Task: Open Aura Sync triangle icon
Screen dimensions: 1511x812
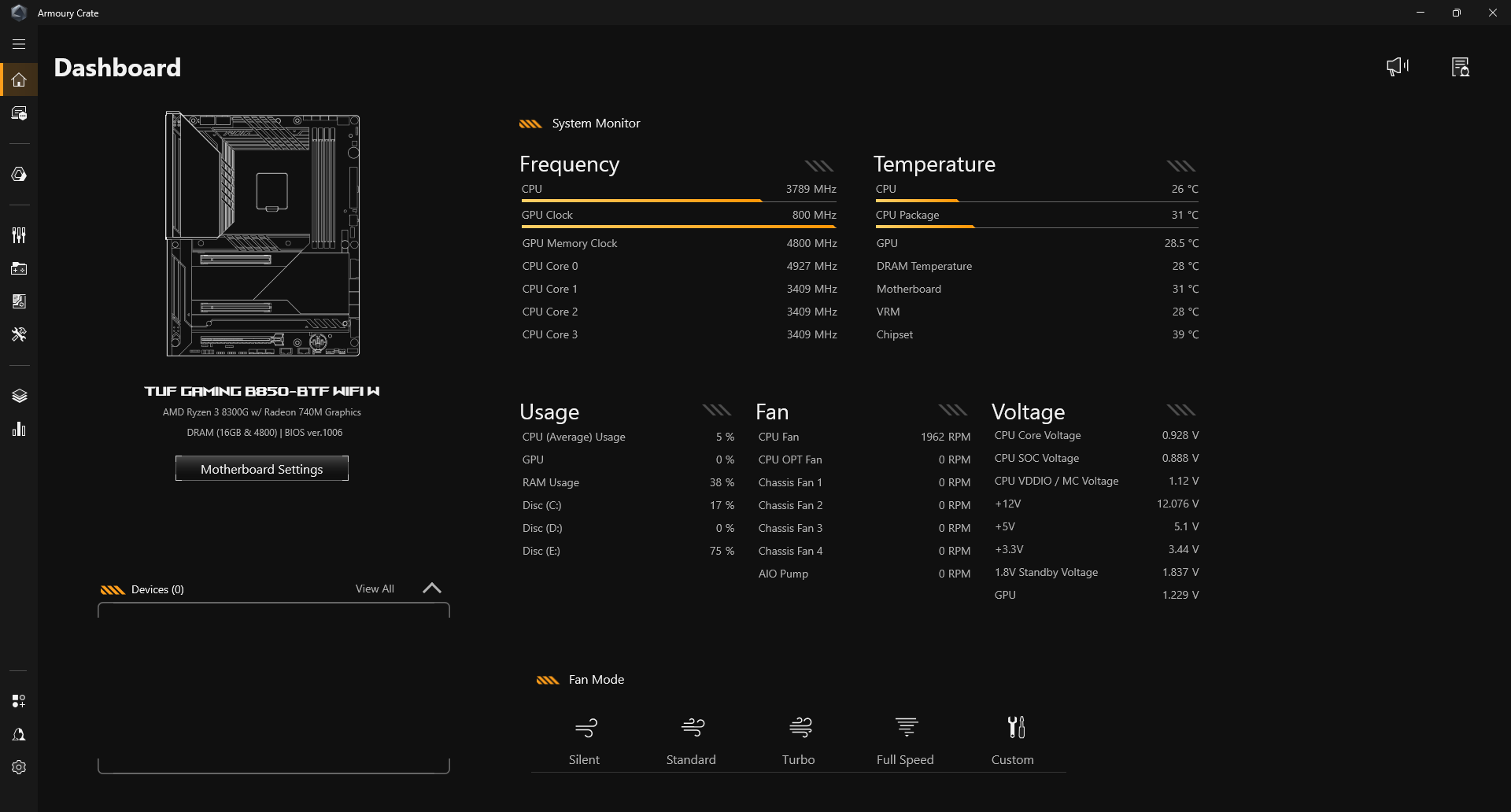Action: (19, 174)
